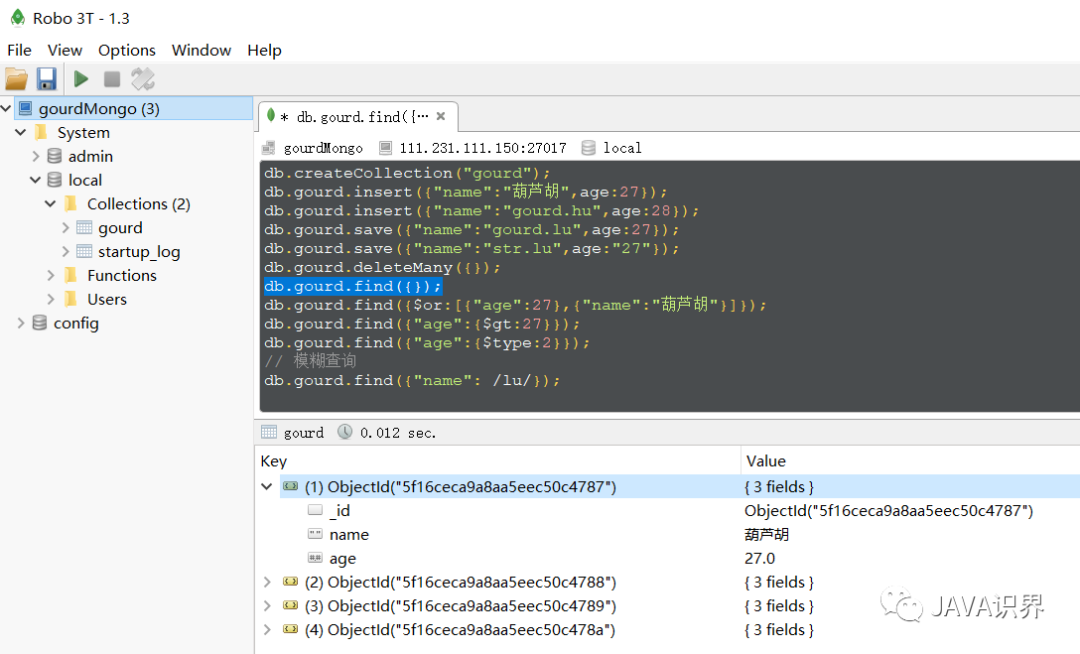Viewport: 1080px width, 654px height.
Task: Open the Window menu
Action: point(201,50)
